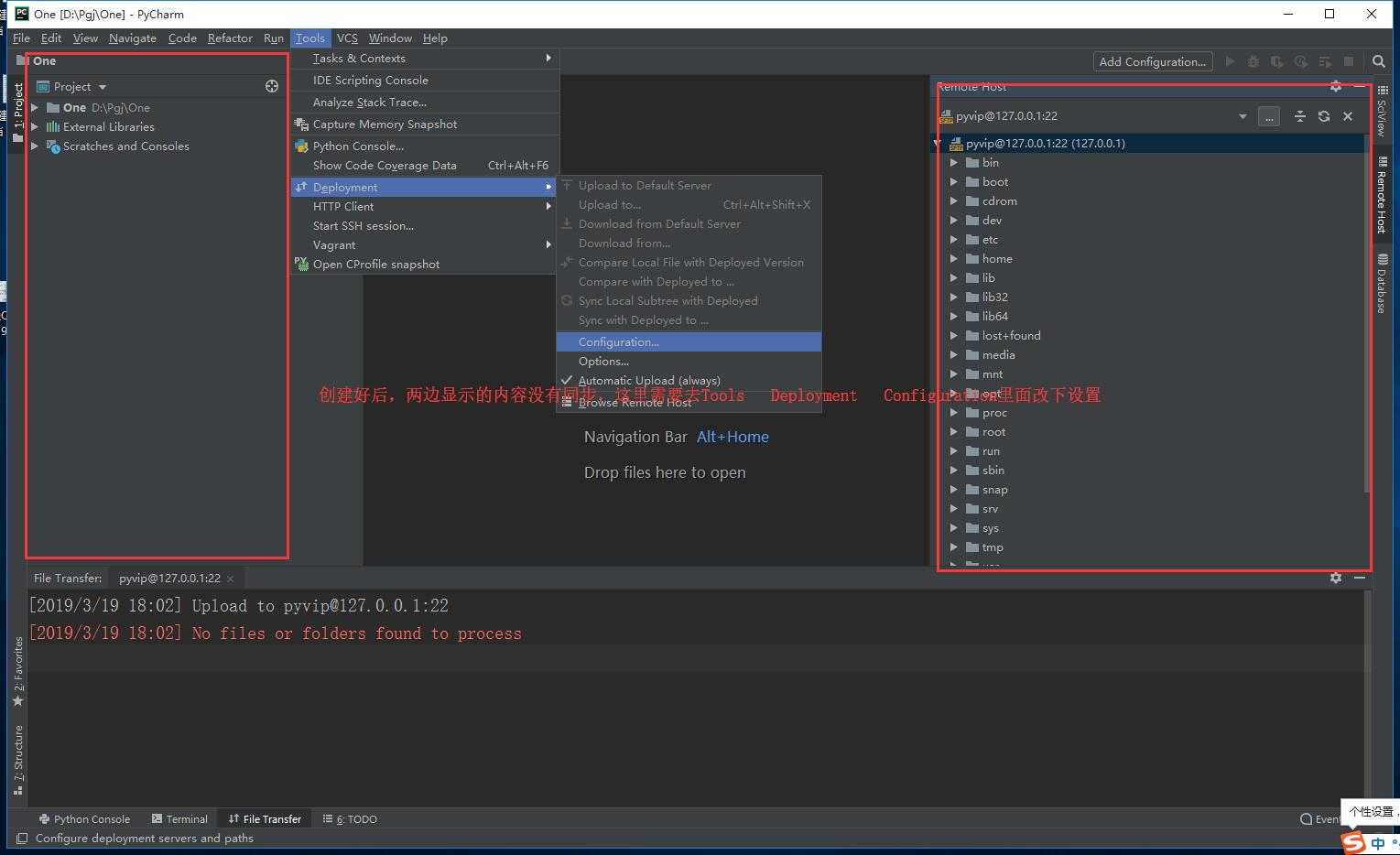Open the Event Log in the status bar

coord(1320,819)
